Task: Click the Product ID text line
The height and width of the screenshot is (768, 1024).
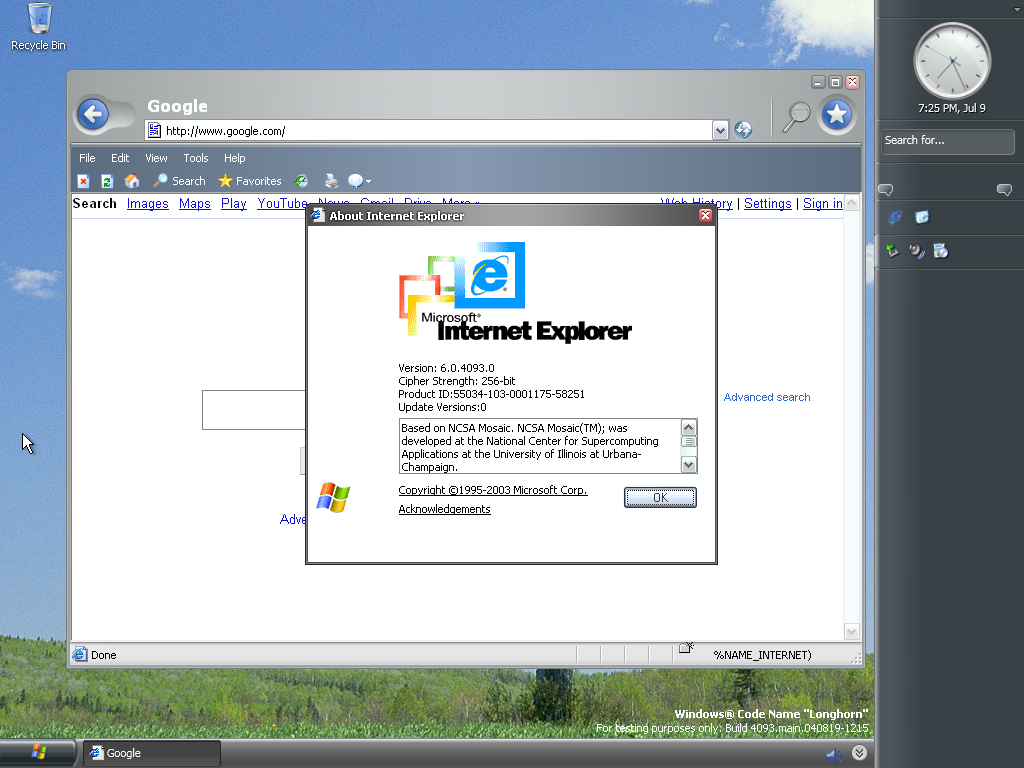Action: pos(491,394)
